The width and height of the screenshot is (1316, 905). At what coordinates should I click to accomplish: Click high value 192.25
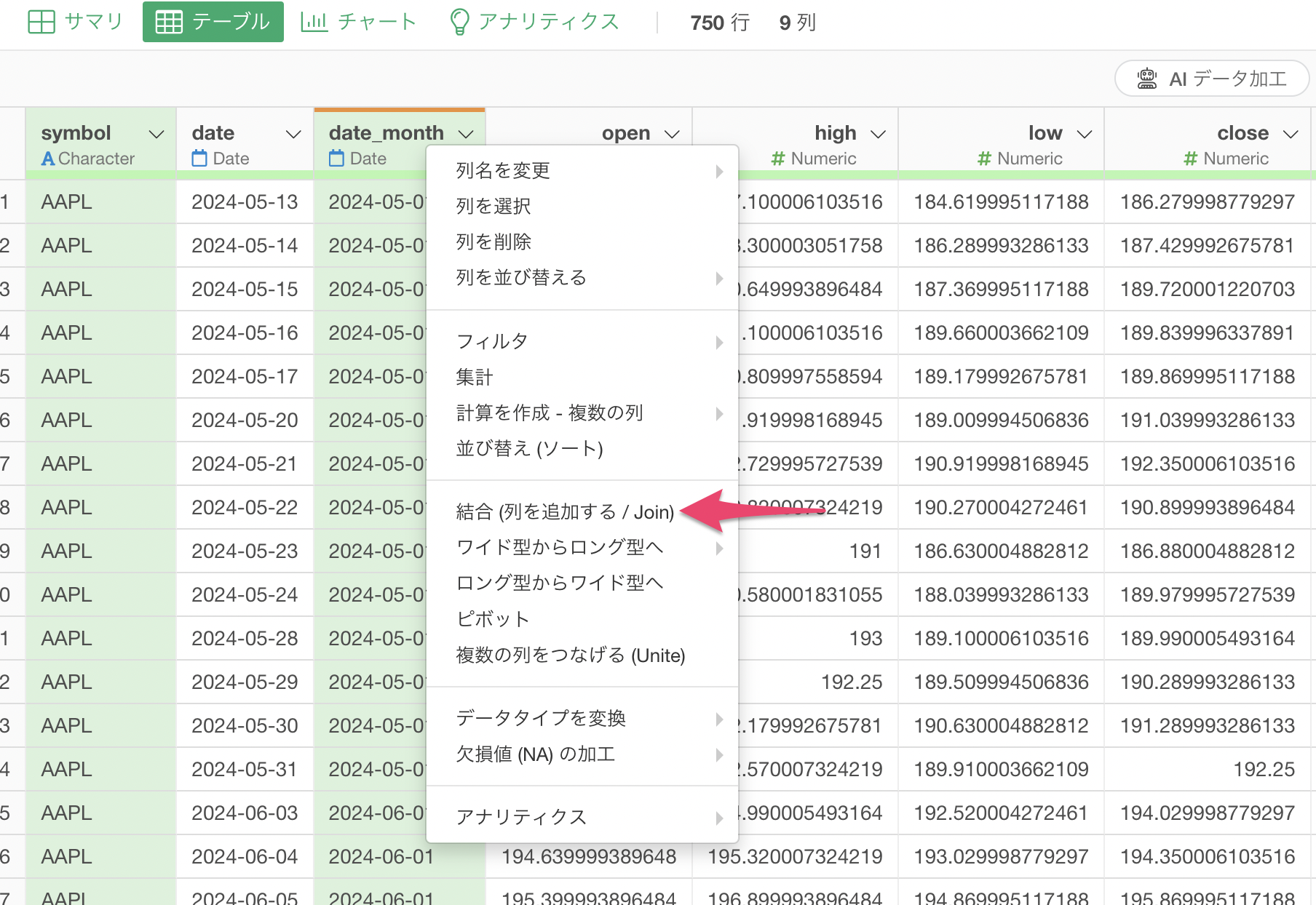tap(852, 682)
